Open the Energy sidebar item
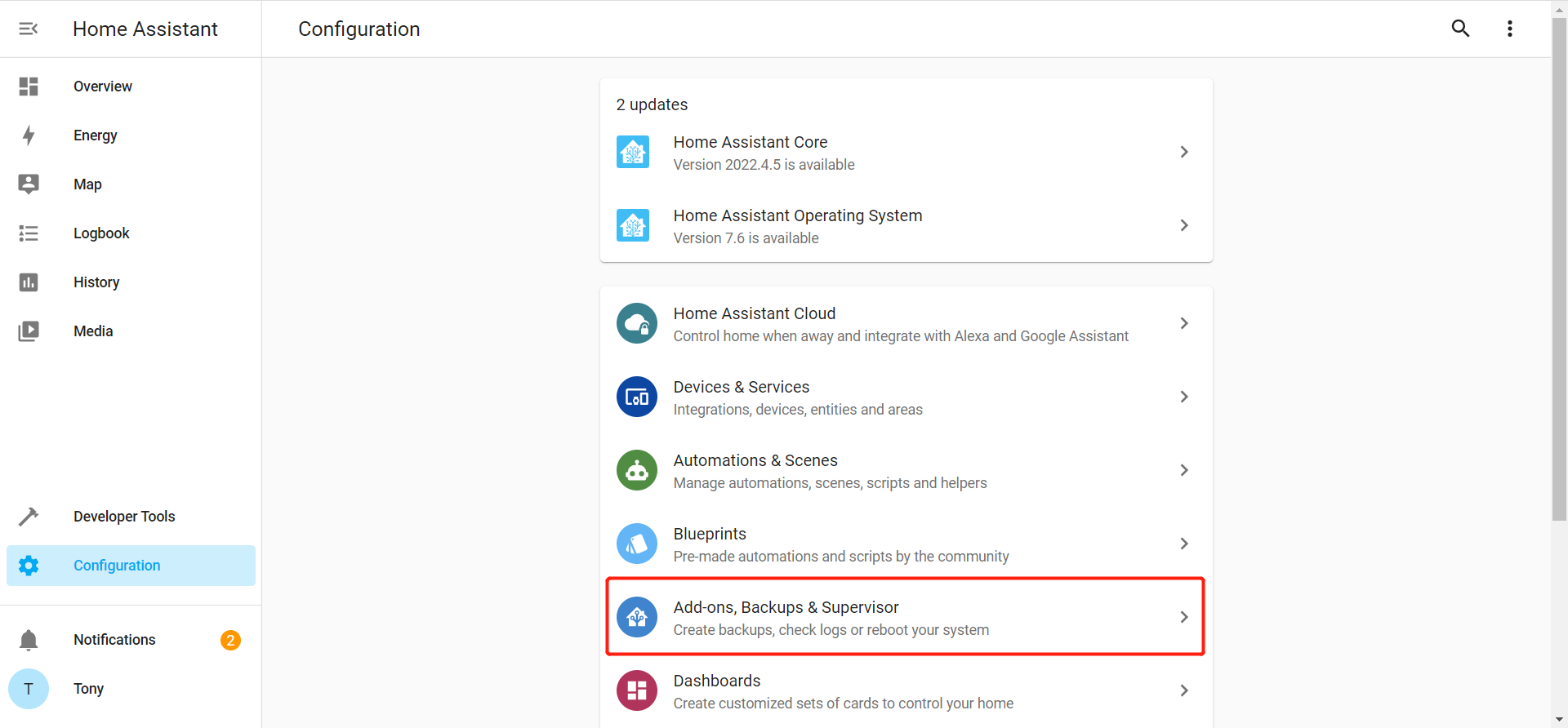 point(131,135)
